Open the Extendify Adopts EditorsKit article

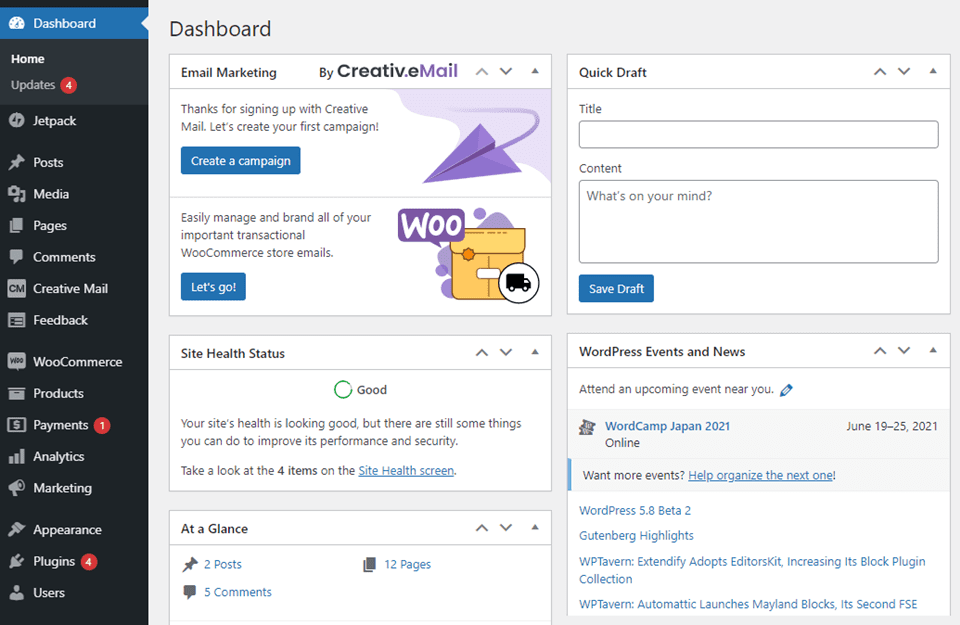(x=752, y=570)
